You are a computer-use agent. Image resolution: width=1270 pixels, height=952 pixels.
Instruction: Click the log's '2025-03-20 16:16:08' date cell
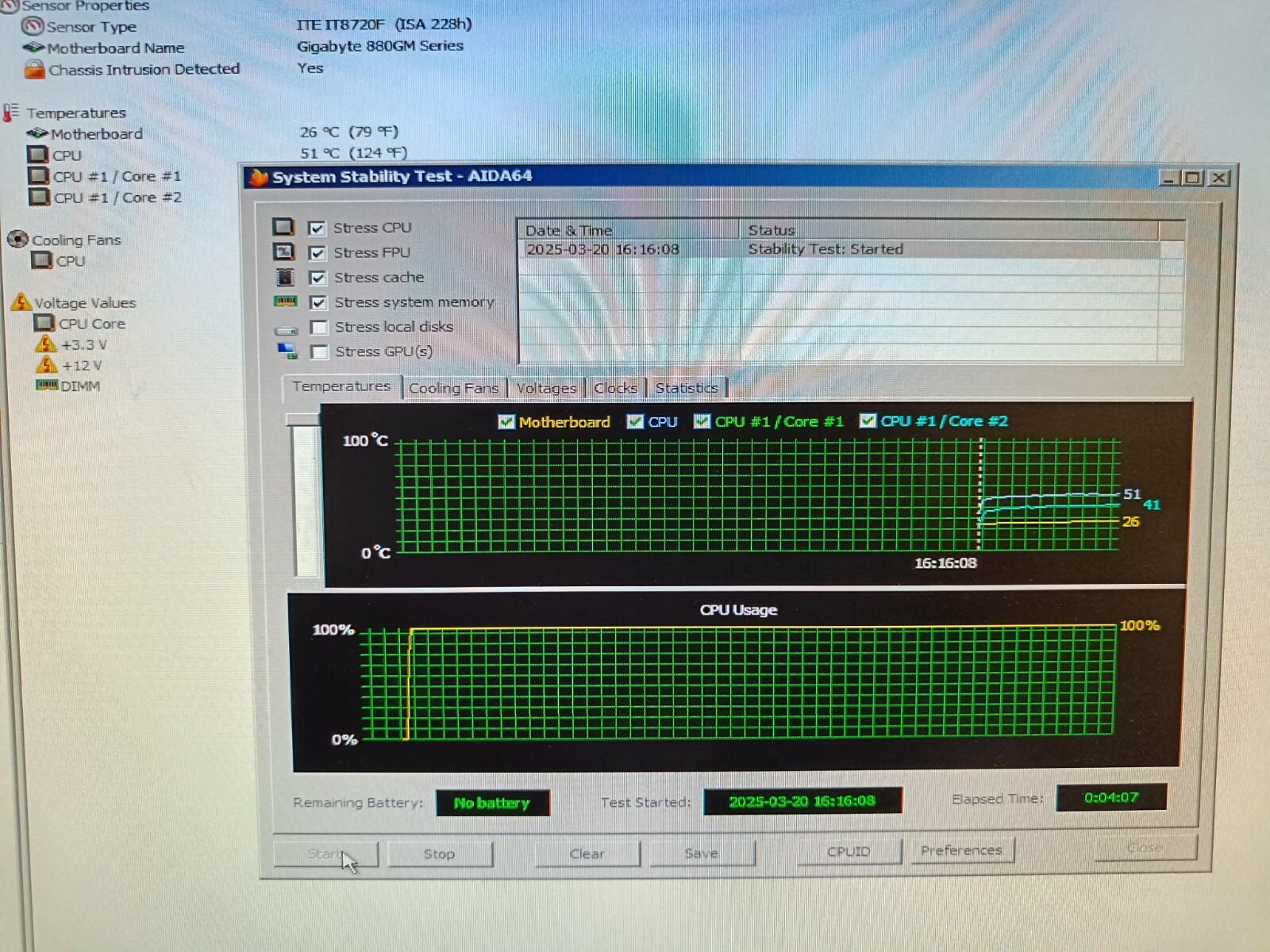pyautogui.click(x=603, y=249)
